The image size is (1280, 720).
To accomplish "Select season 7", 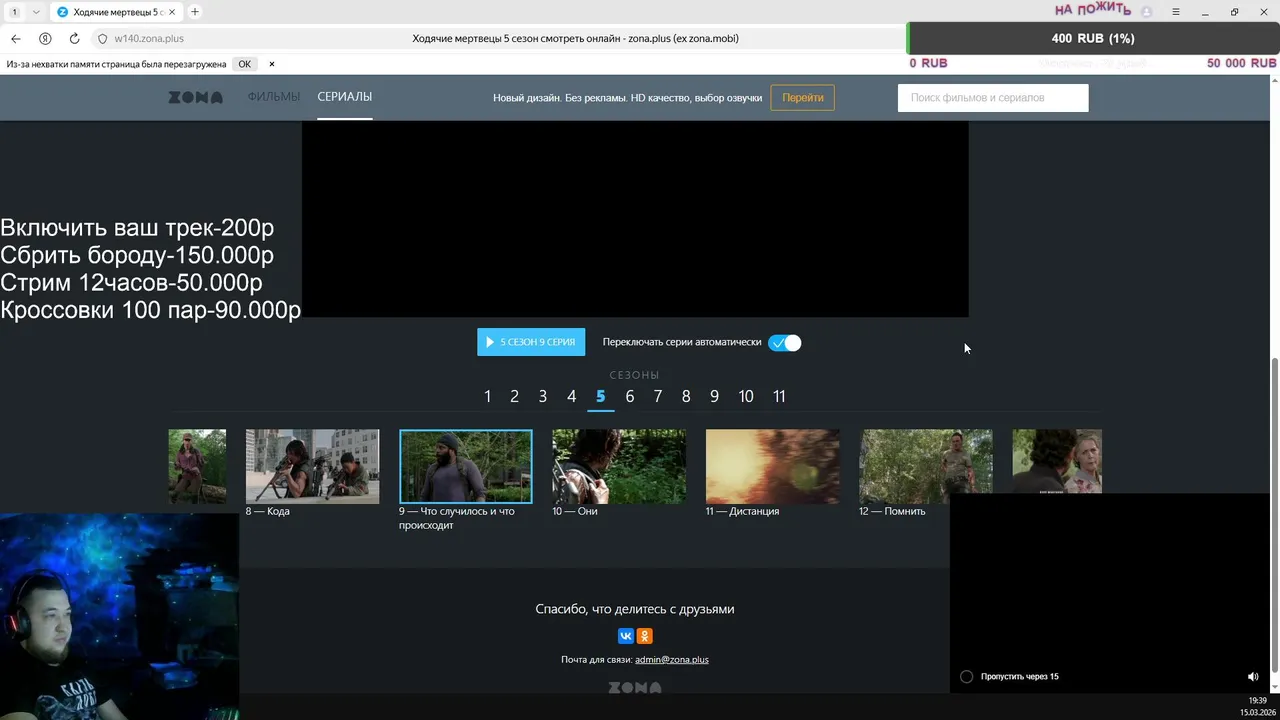I will [x=658, y=396].
